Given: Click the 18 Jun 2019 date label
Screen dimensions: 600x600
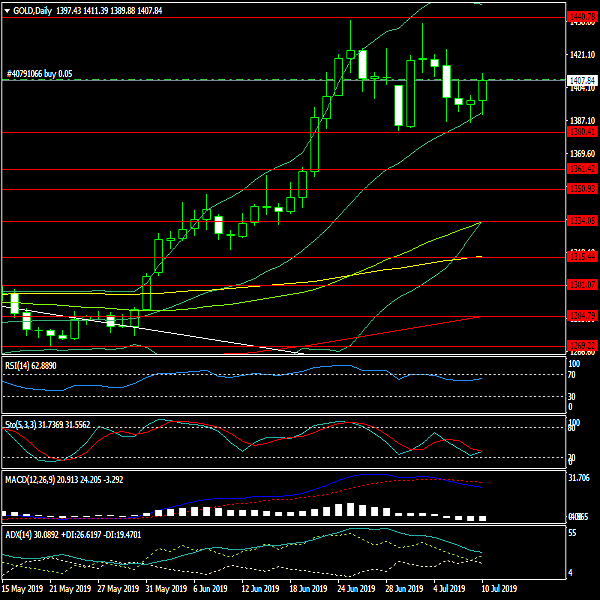Looking at the screenshot, I should click(x=310, y=590).
